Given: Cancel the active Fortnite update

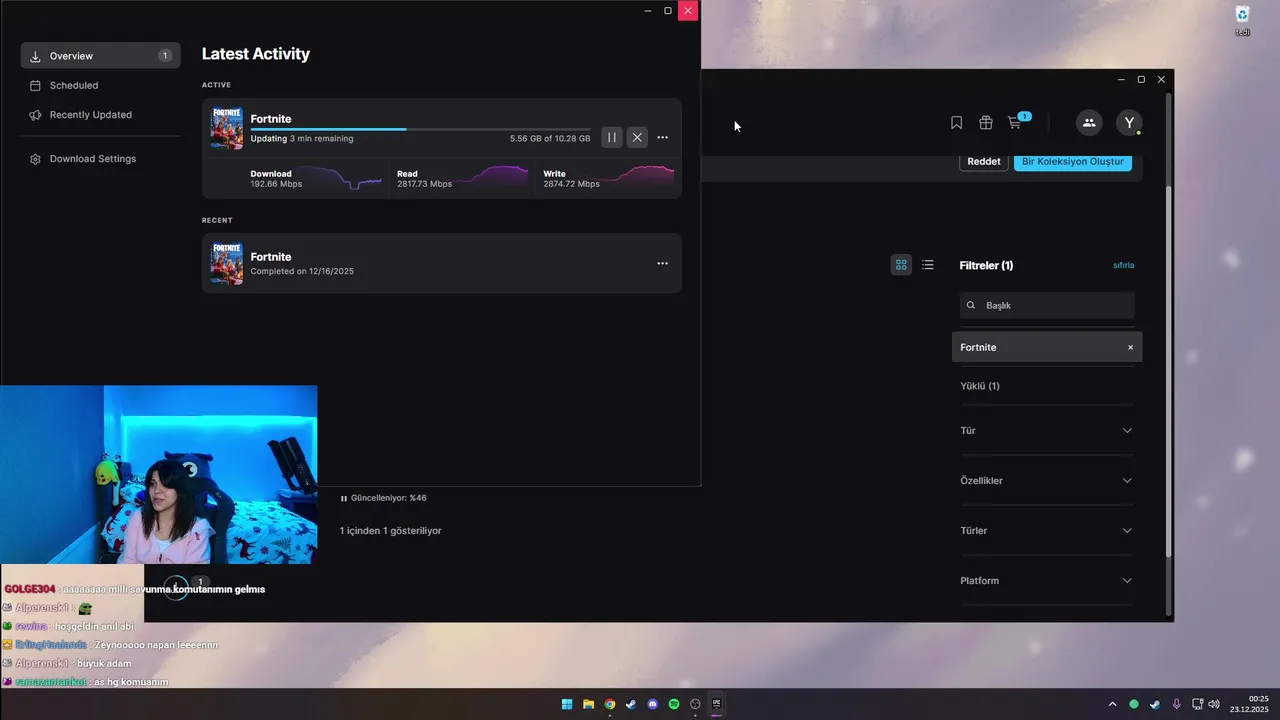Looking at the screenshot, I should tap(637, 137).
